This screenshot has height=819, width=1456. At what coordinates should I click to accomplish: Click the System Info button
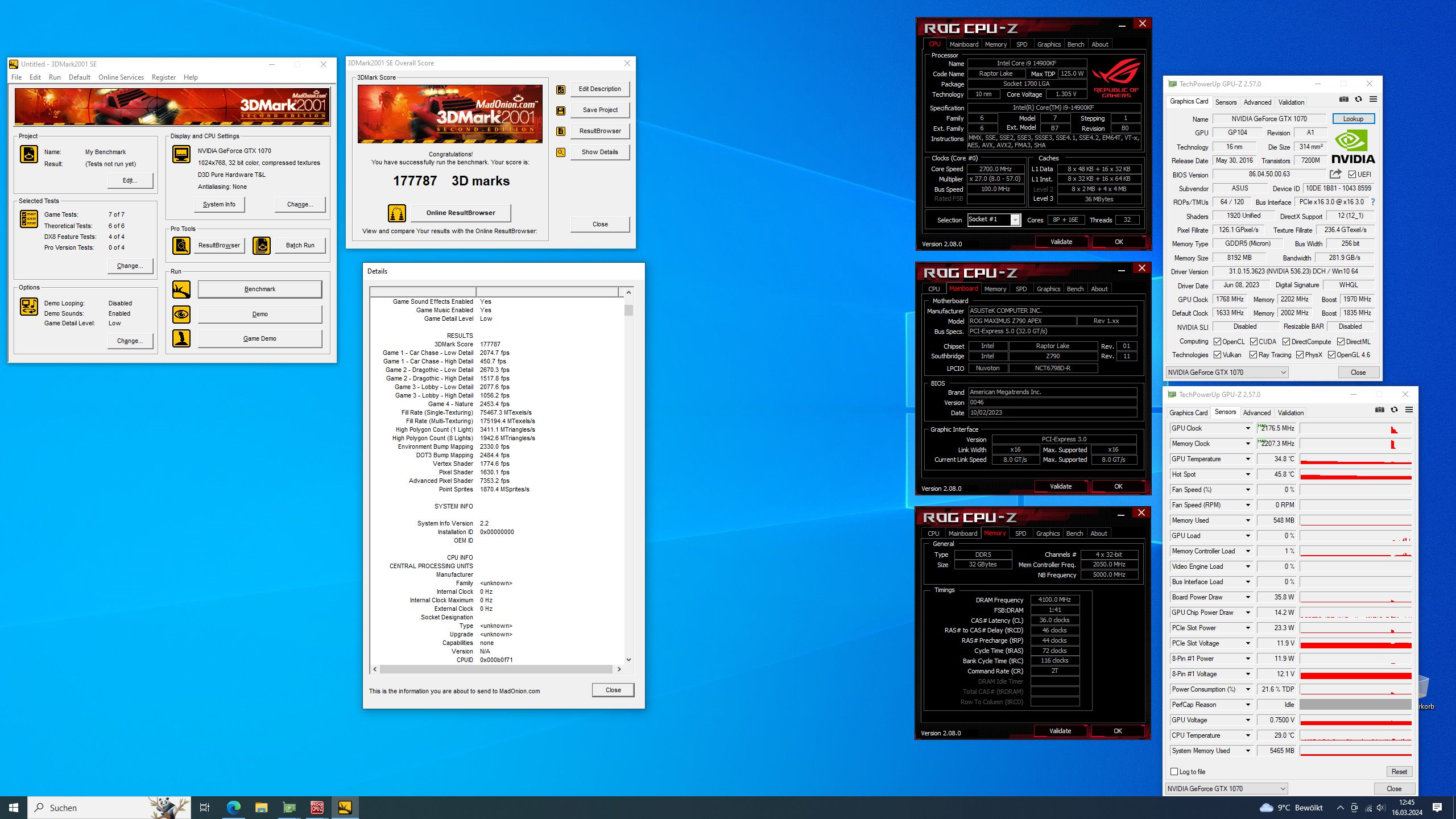pos(219,205)
